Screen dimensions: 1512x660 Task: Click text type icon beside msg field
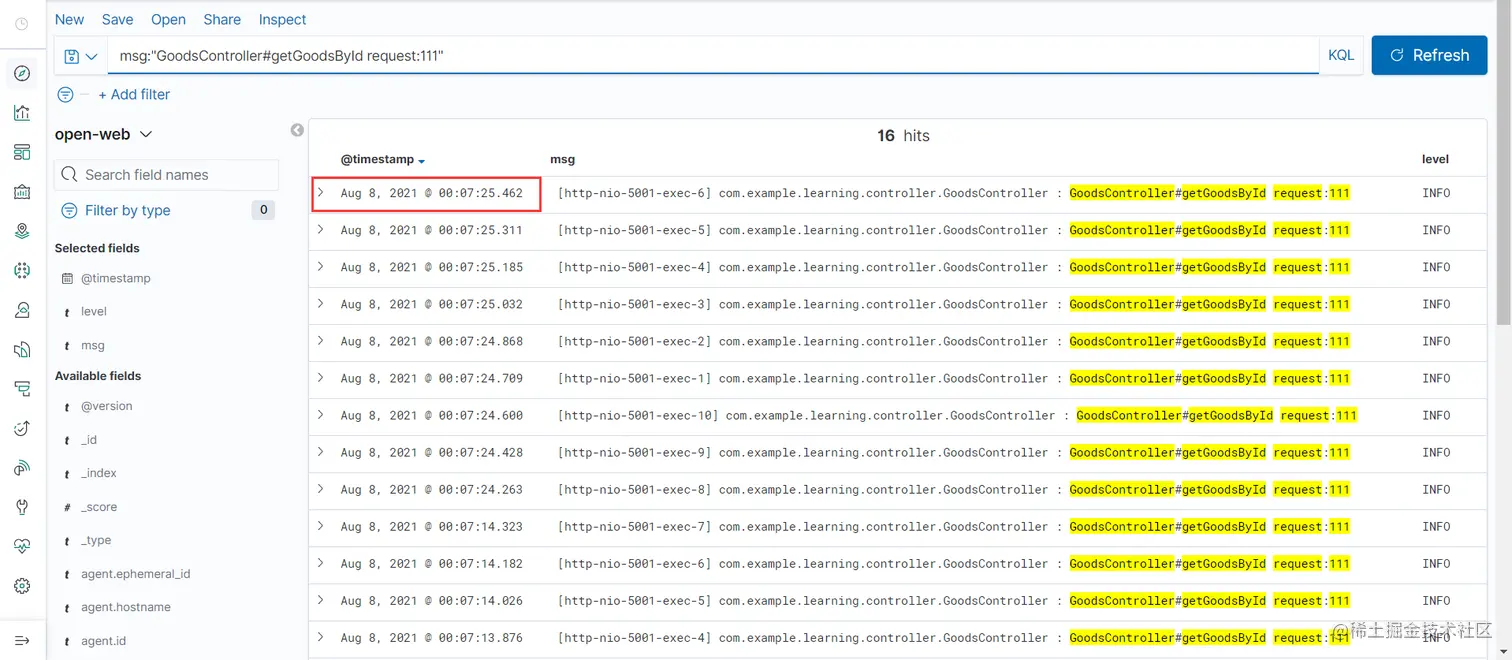click(x=67, y=345)
